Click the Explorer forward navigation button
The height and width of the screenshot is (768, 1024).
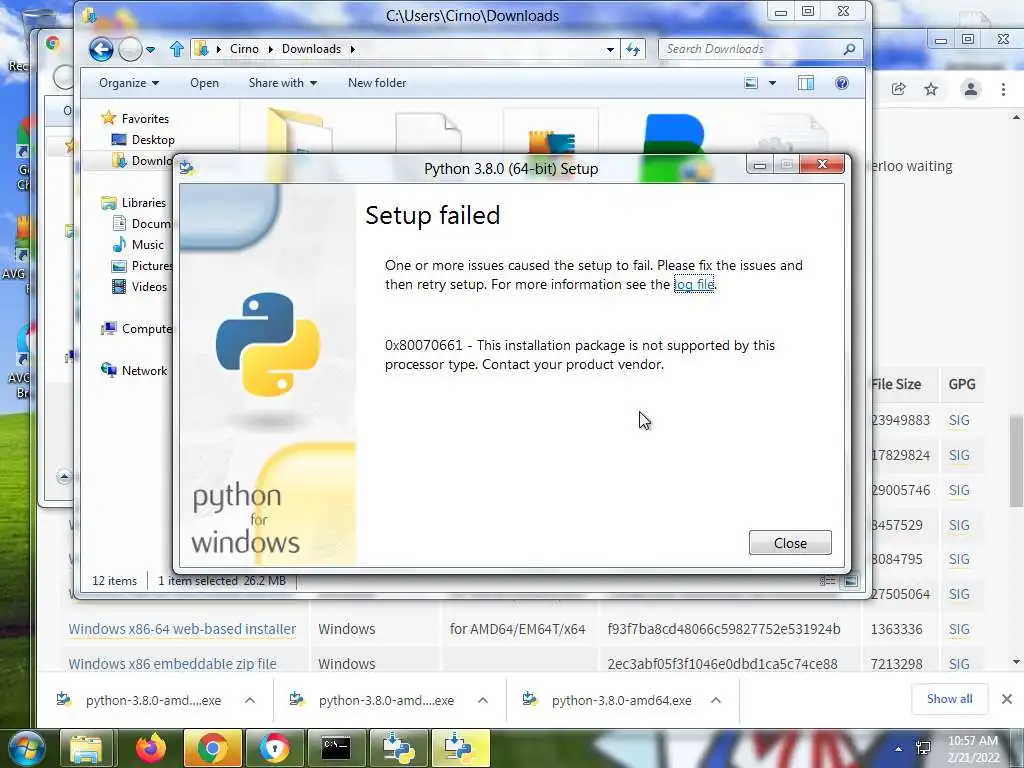tap(130, 49)
